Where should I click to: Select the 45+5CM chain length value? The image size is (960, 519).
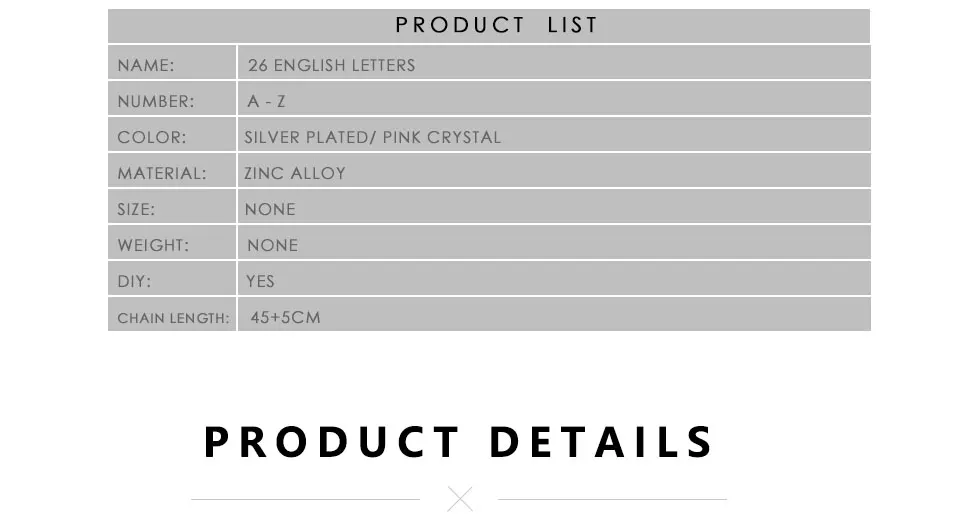[285, 318]
